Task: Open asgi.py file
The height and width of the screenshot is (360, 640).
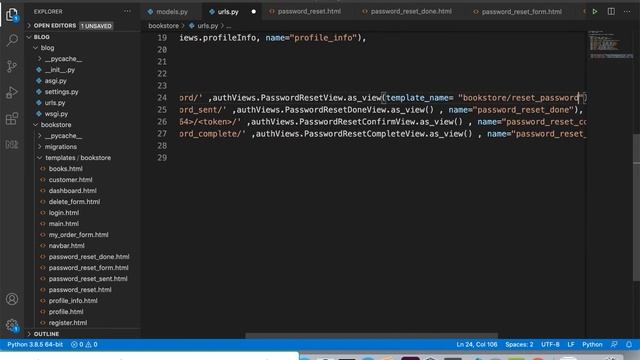Action: pyautogui.click(x=56, y=81)
